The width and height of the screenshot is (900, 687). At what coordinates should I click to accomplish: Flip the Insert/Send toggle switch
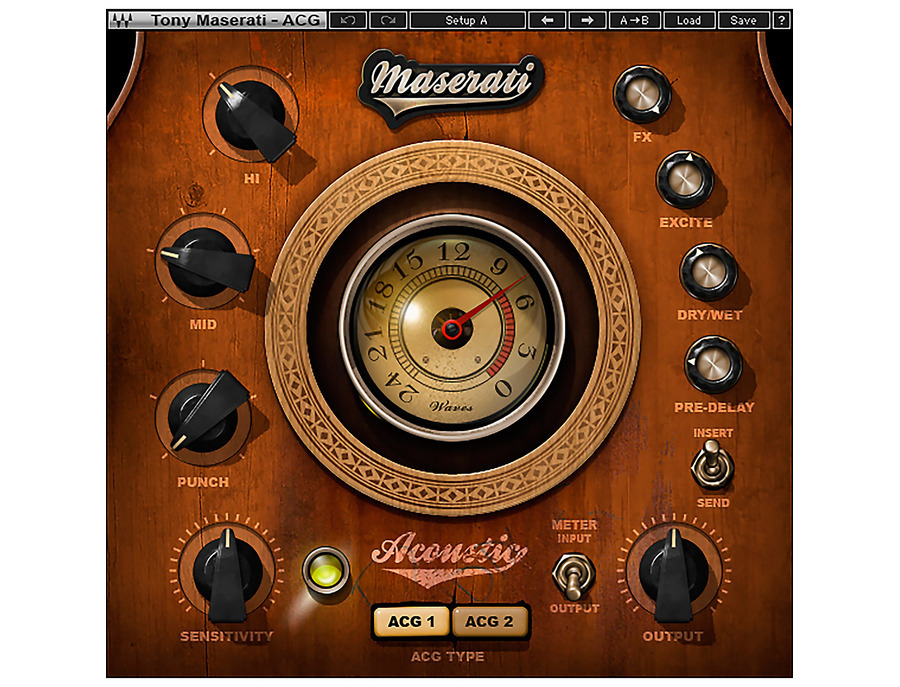point(712,465)
